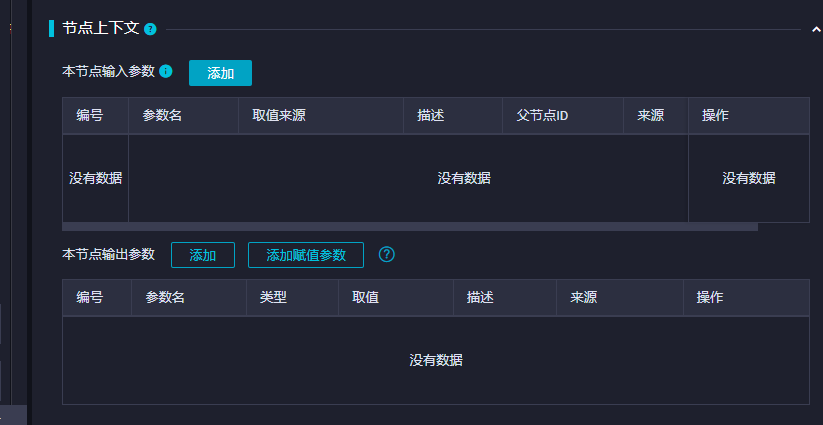Screen dimensions: 823x425
Task: Click help icon beside 节点上下文 title
Action: click(x=150, y=30)
